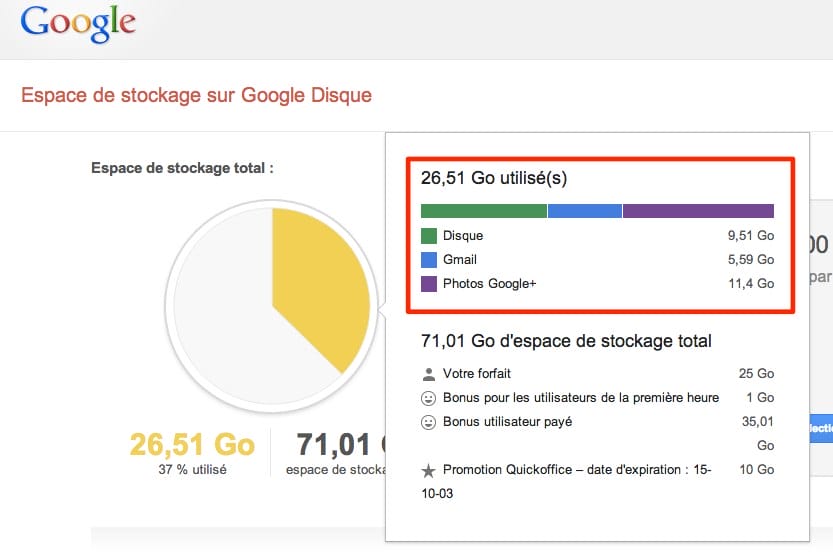This screenshot has width=833, height=560.
Task: Click the Disque label in usage list
Action: click(463, 236)
